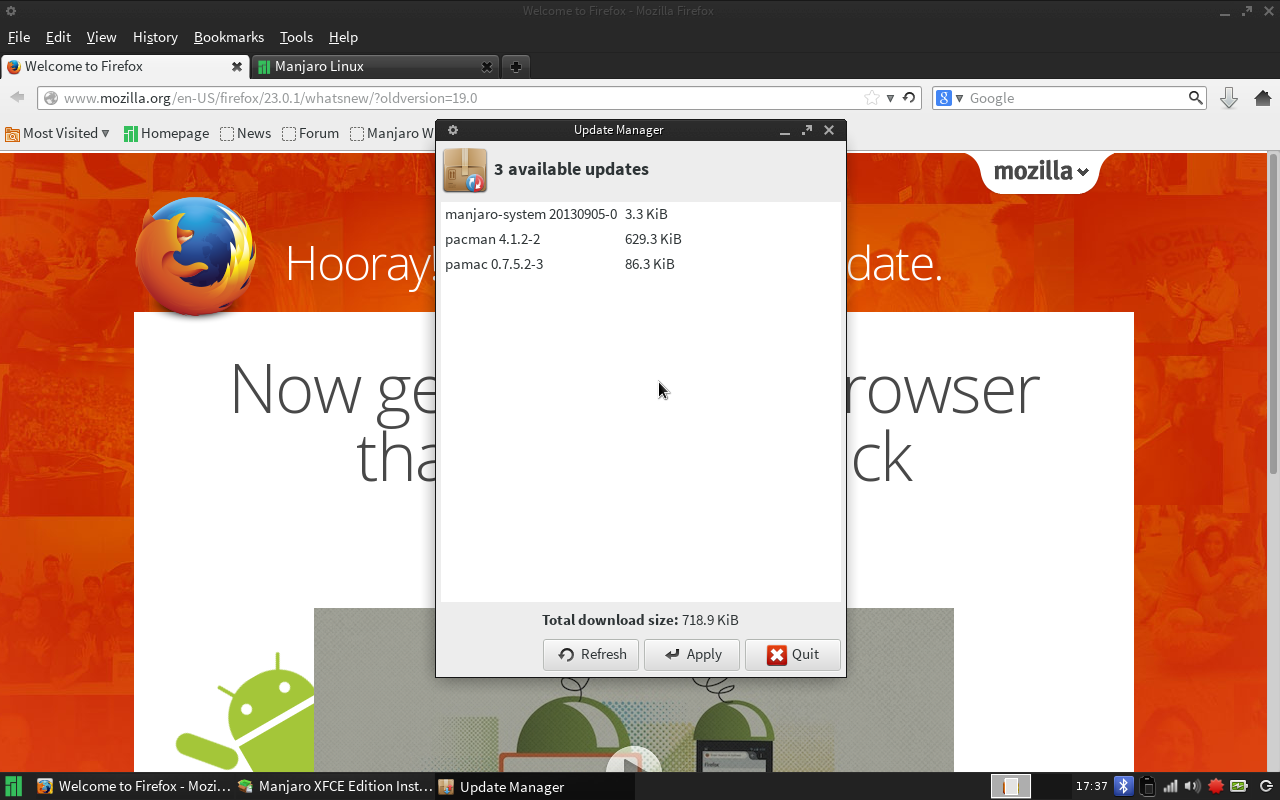Select the Welcome to Firefox tab
This screenshot has height=800, width=1280.
[124, 67]
